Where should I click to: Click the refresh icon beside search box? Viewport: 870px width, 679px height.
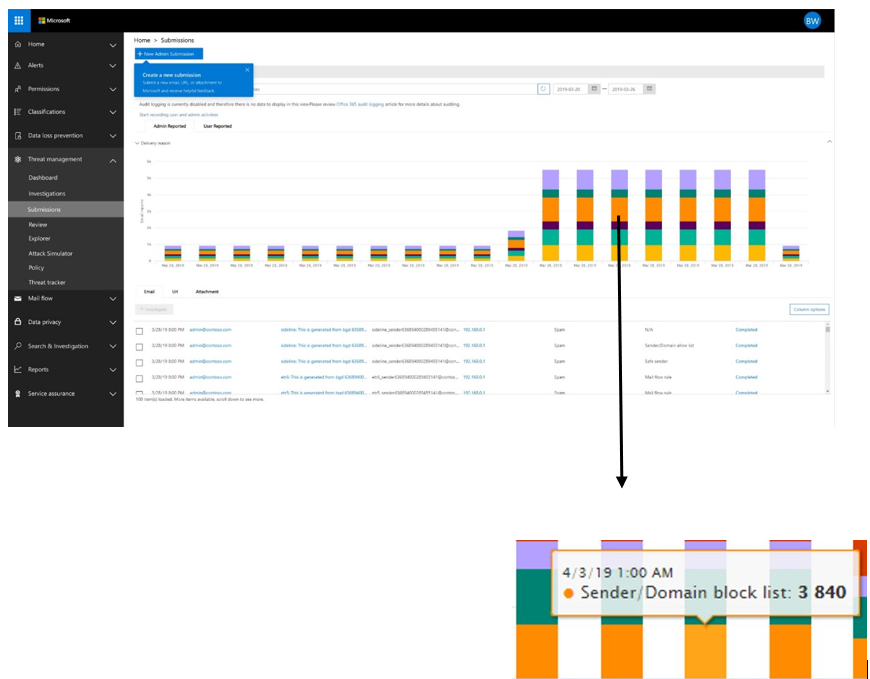[543, 89]
